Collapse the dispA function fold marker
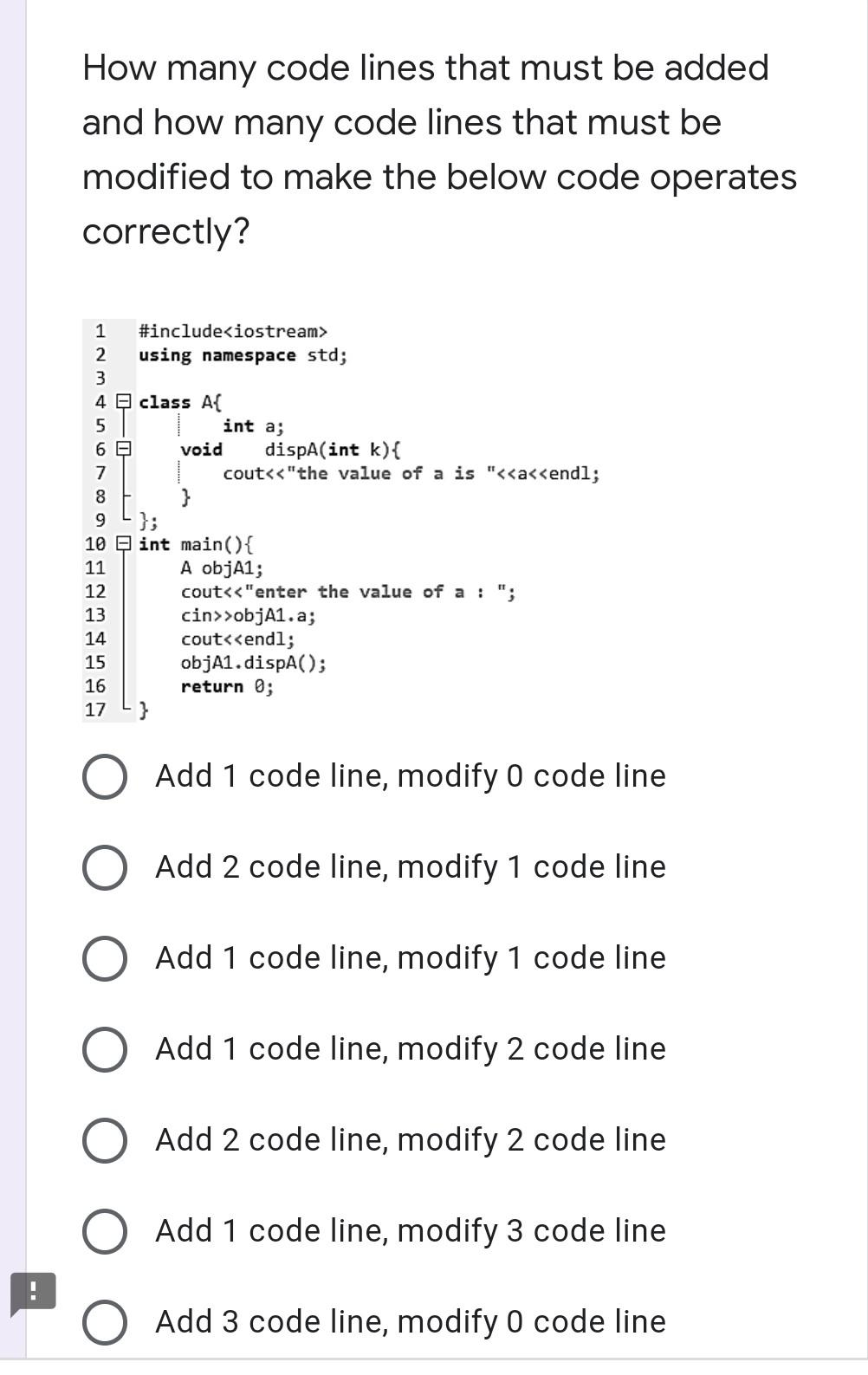Image resolution: width=868 pixels, height=1375 pixels. click(123, 449)
